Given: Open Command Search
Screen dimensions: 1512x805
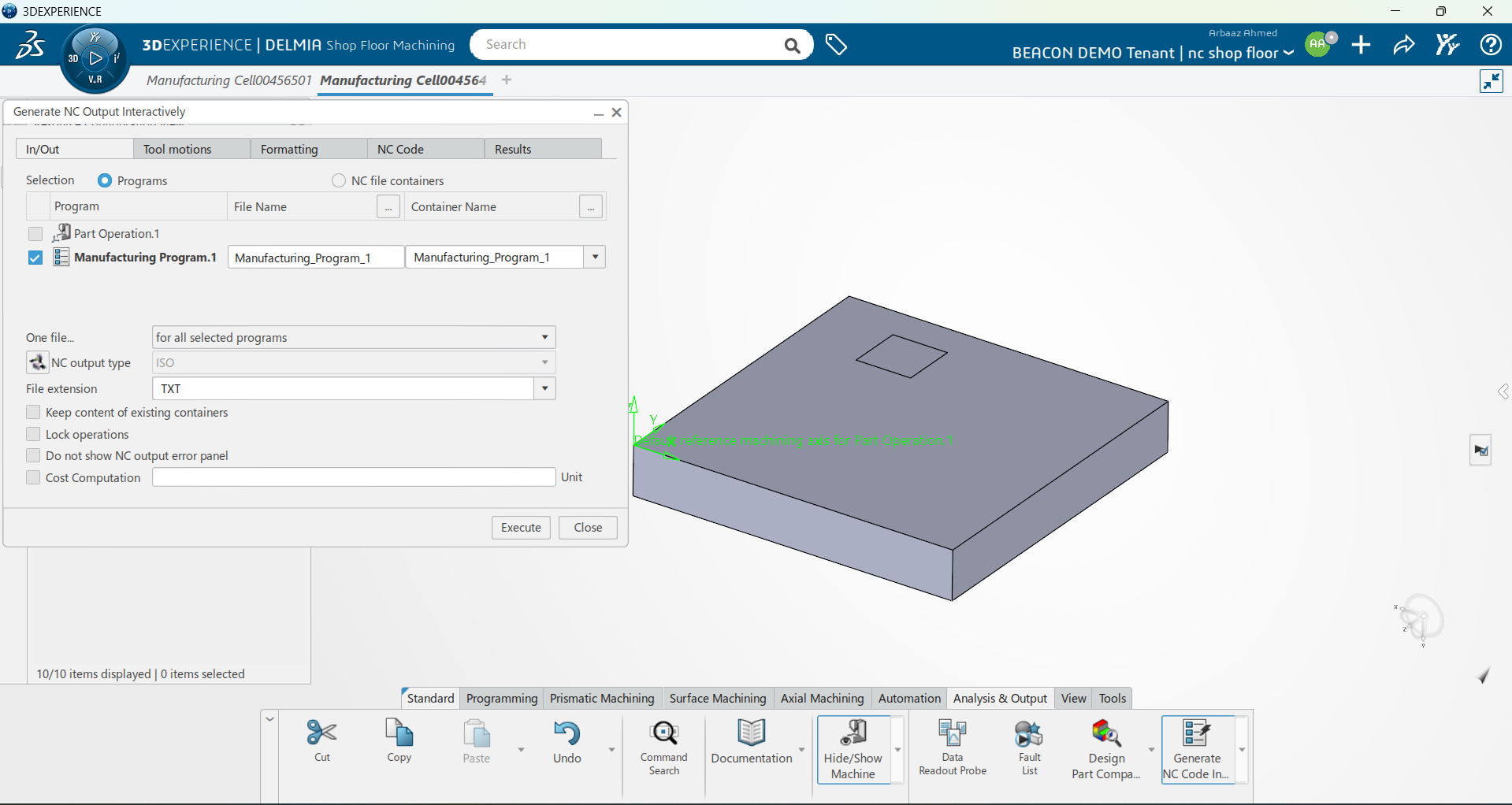Looking at the screenshot, I should (664, 747).
